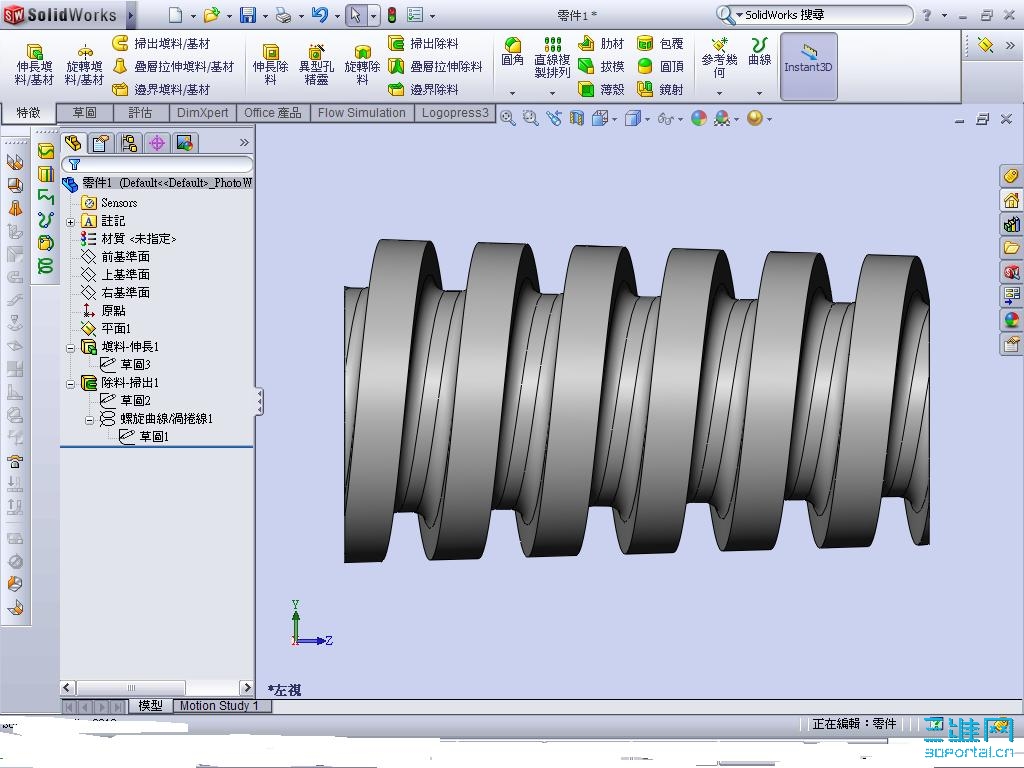Open the Hole Wizard (異型孔精靈)
The width and height of the screenshot is (1024, 768).
pyautogui.click(x=316, y=64)
